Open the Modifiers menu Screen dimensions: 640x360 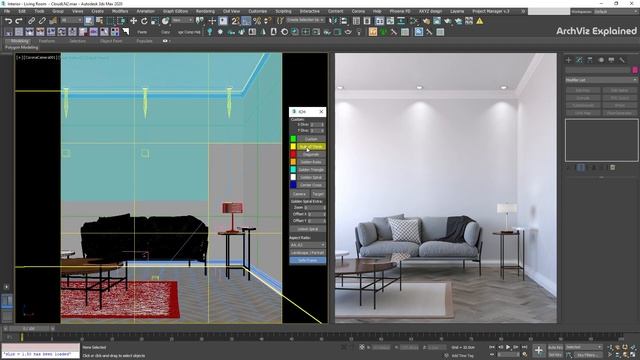click(x=120, y=11)
